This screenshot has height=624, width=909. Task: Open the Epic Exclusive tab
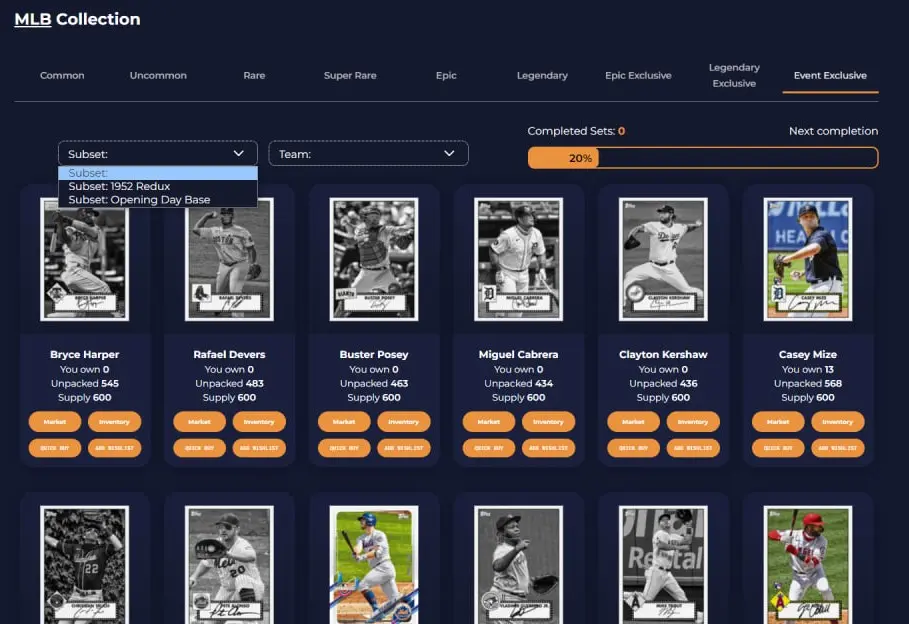tap(638, 75)
